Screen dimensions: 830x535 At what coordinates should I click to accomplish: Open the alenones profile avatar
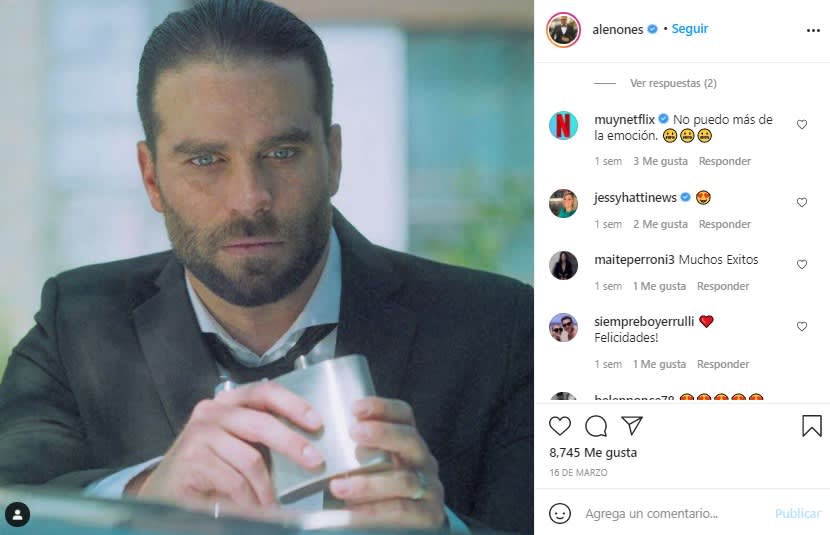(x=563, y=30)
